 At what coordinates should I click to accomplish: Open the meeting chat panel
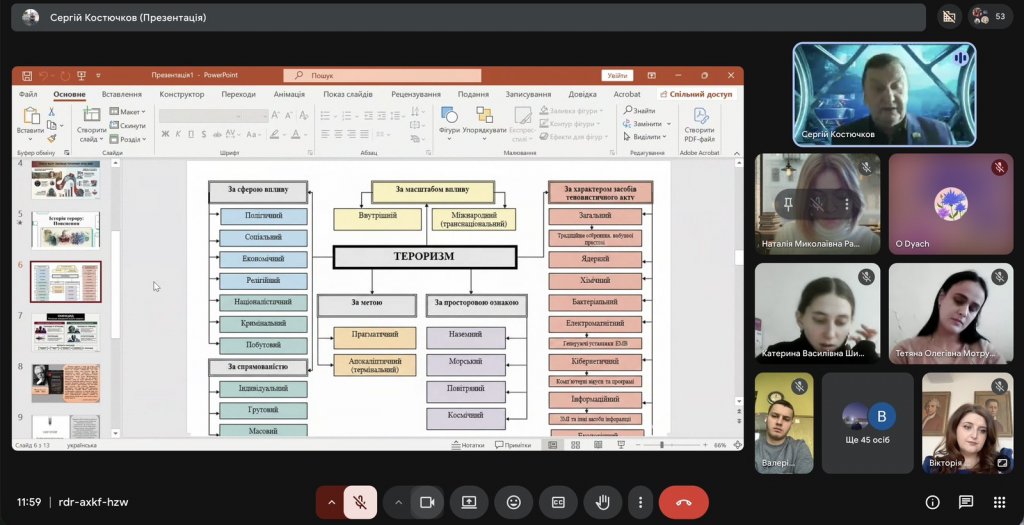click(966, 502)
